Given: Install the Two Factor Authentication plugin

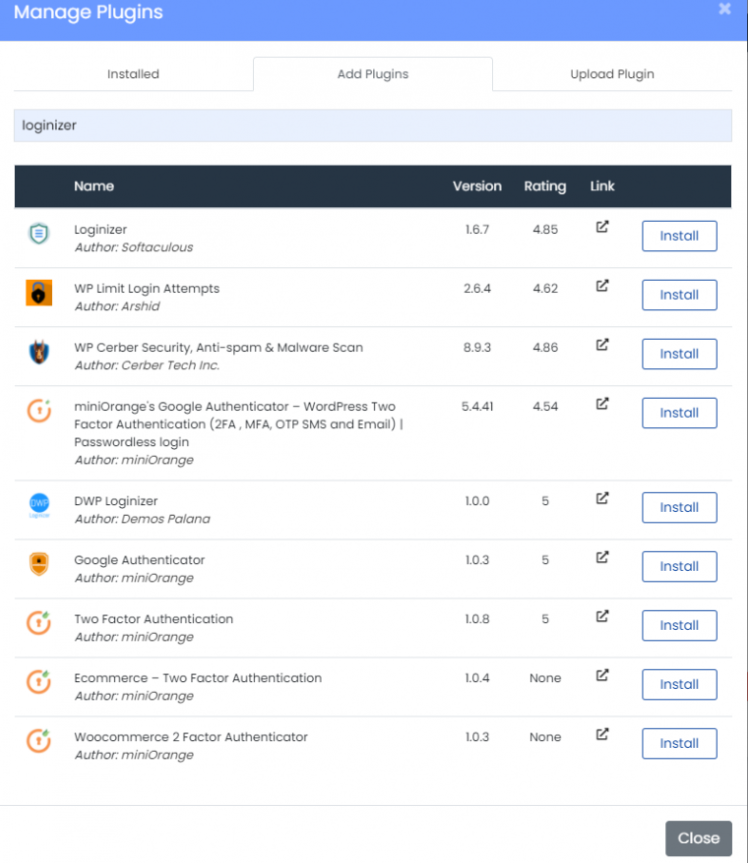Looking at the screenshot, I should [x=679, y=625].
